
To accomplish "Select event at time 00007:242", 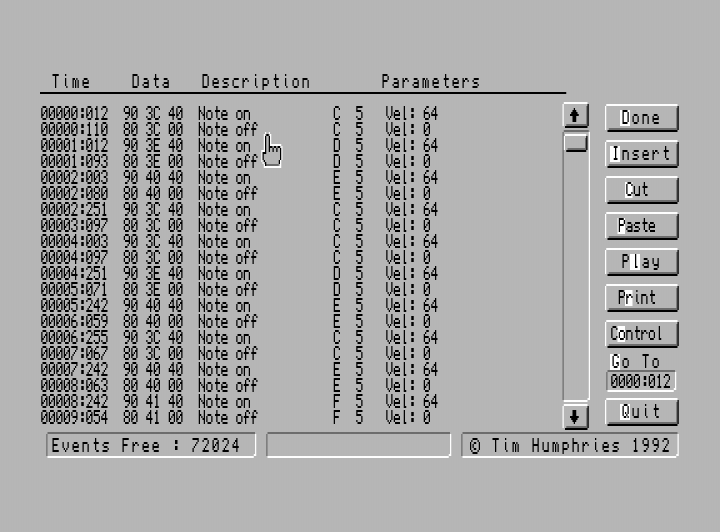I will [x=239, y=369].
